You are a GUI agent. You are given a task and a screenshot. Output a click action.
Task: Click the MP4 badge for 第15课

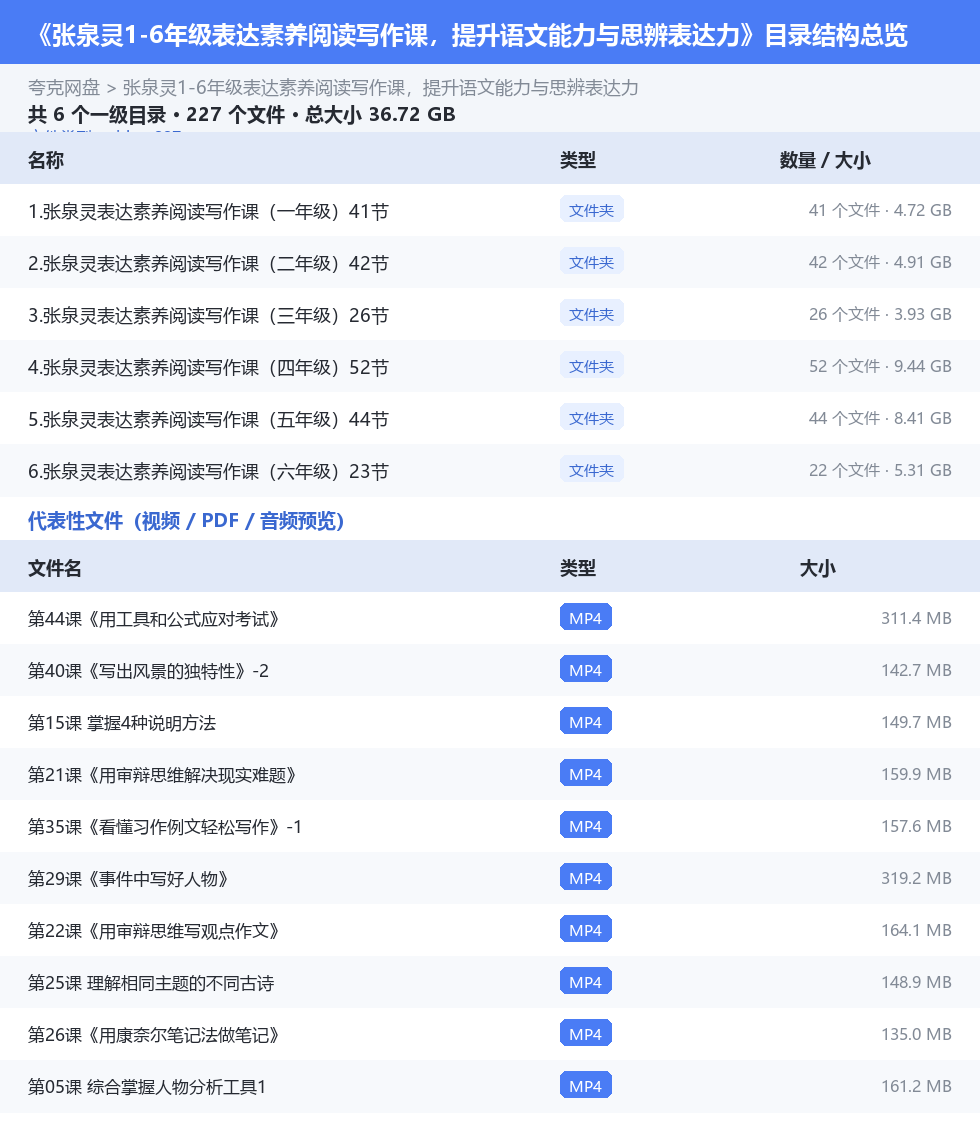click(586, 722)
